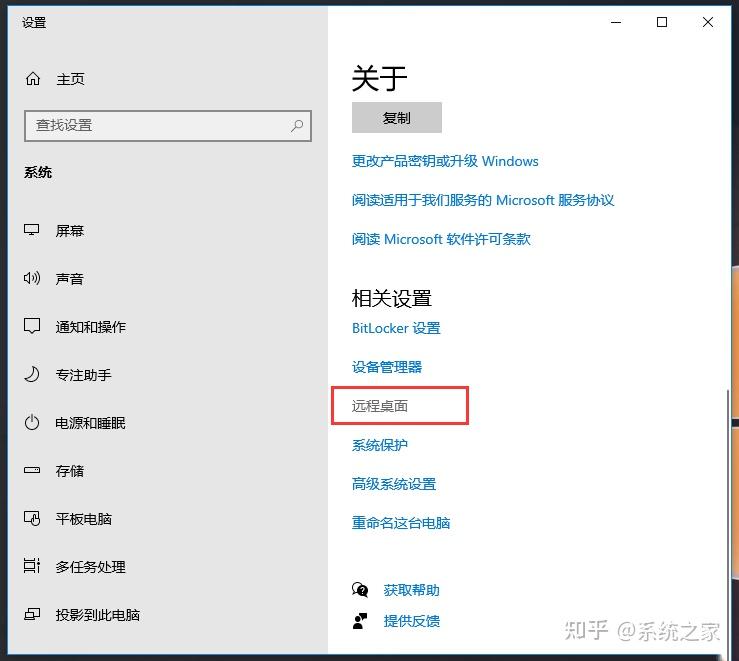Image resolution: width=739 pixels, height=661 pixels.
Task: Open 高级系统设置 link
Action: tap(394, 484)
